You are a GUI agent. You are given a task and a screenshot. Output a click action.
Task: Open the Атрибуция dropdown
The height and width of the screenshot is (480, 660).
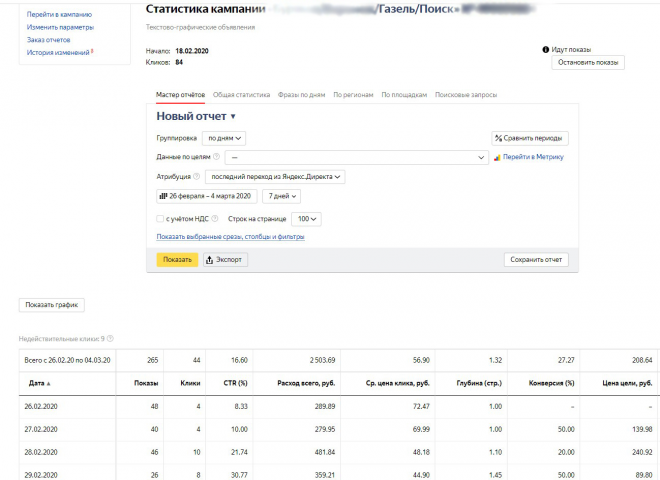275,177
